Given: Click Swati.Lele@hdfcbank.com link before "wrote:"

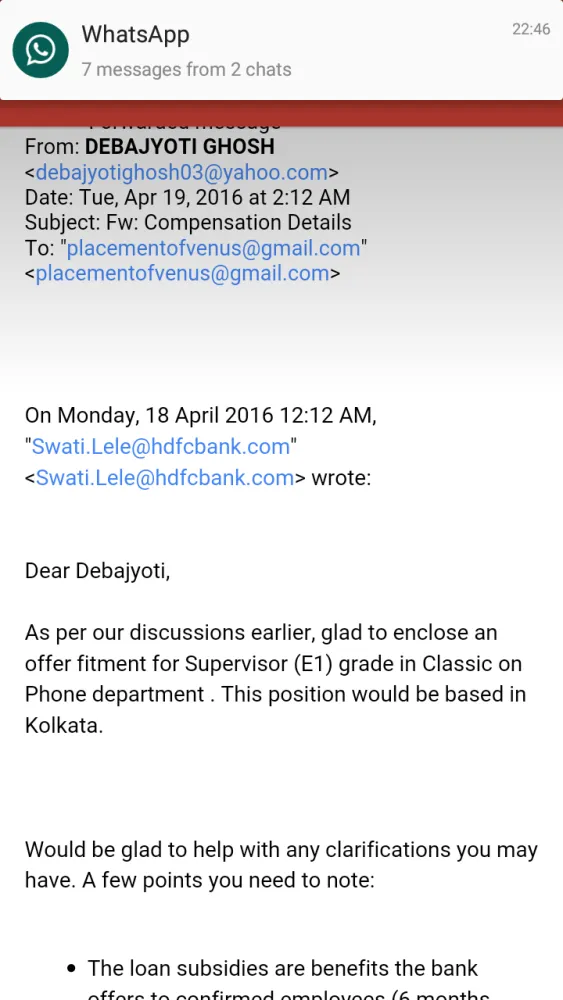Looking at the screenshot, I should pos(165,478).
